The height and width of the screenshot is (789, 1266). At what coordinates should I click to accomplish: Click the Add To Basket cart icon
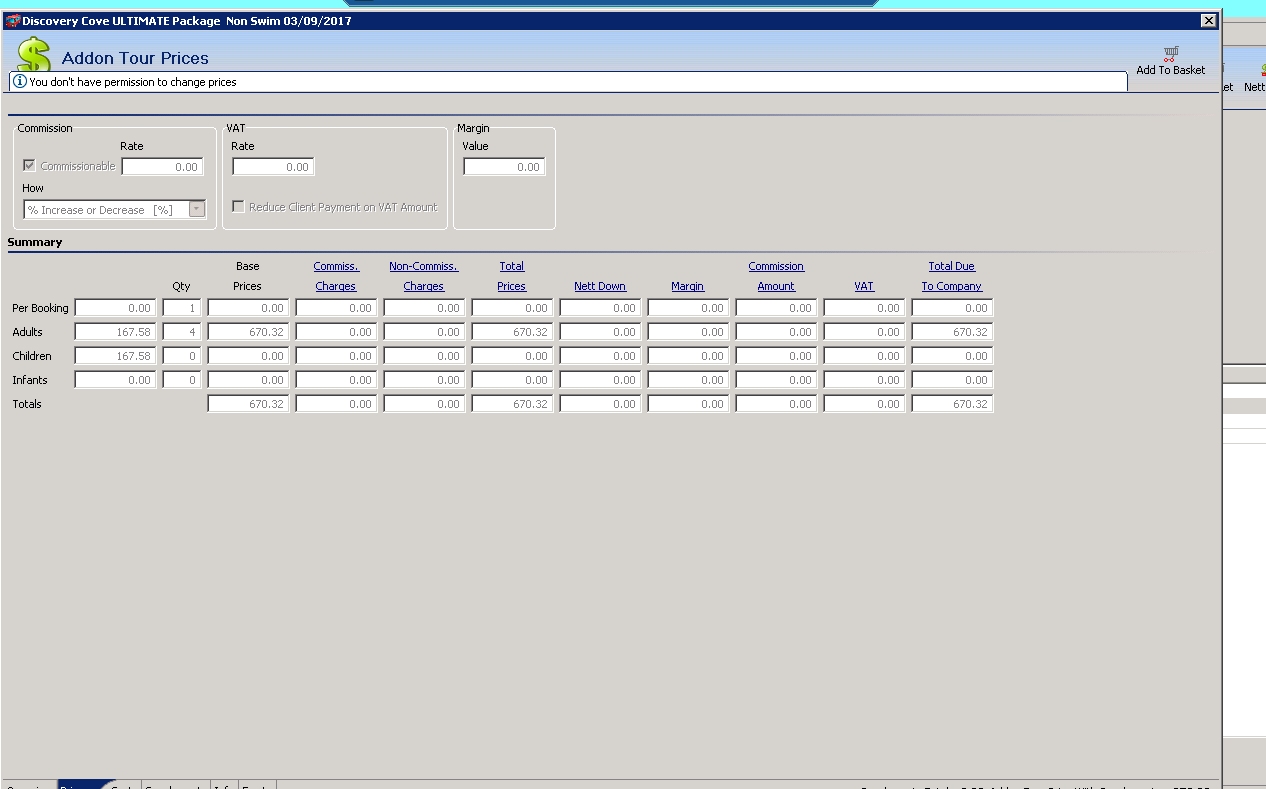click(x=1170, y=53)
